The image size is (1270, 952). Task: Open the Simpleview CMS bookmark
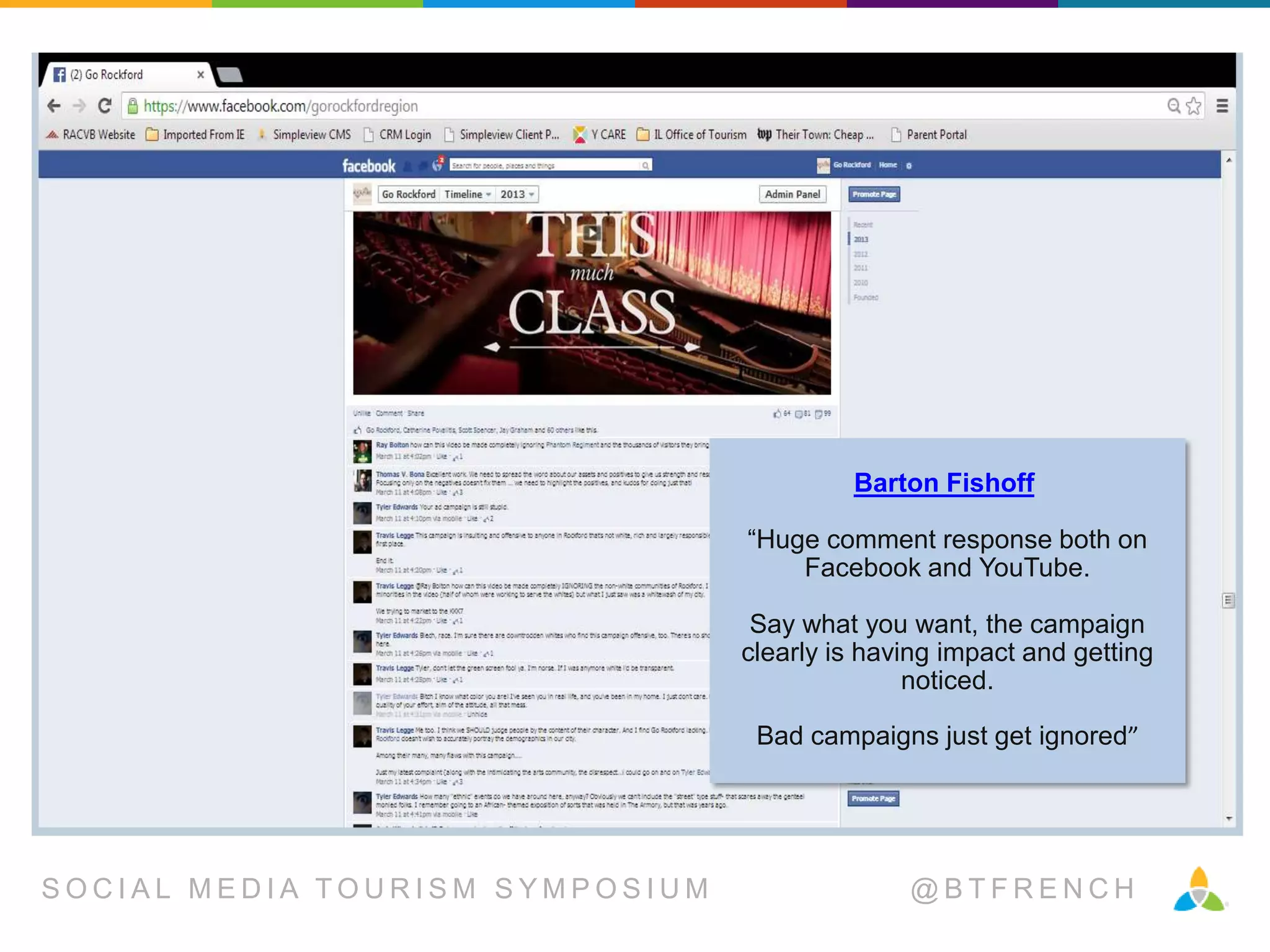tap(304, 134)
